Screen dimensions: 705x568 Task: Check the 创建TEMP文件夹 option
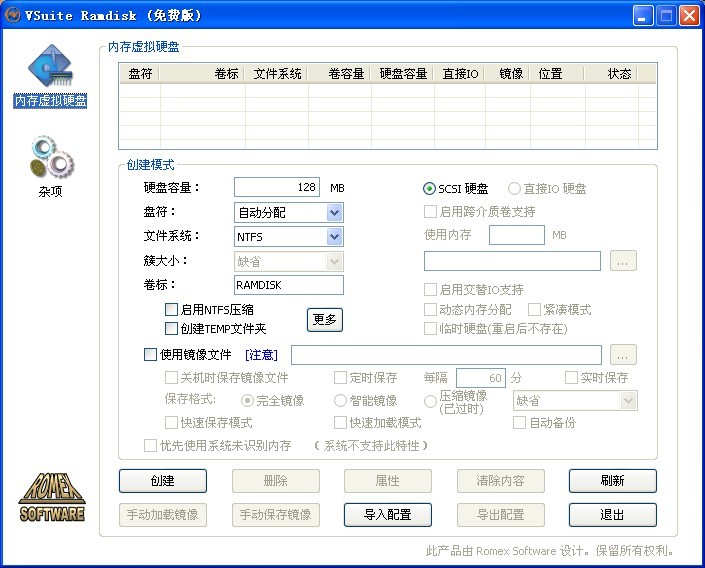(x=172, y=328)
